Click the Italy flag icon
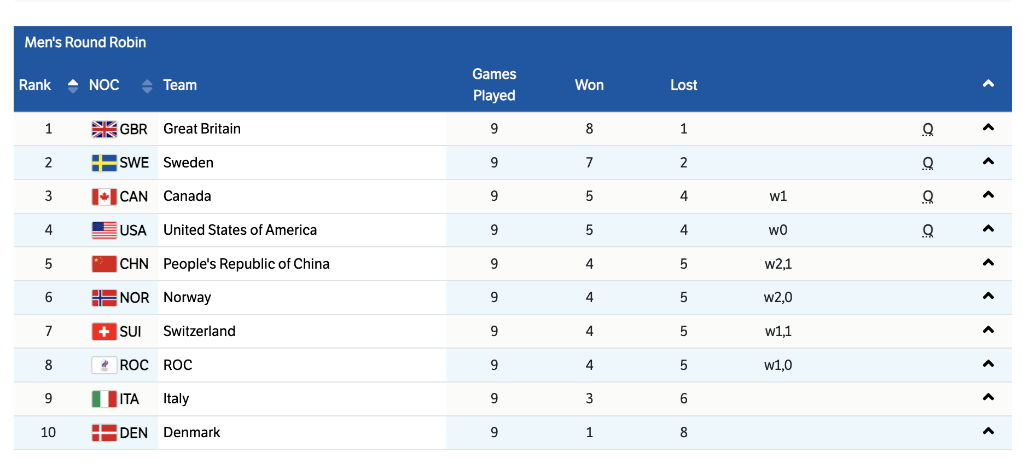Screen dimensions: 1023x475 [104, 399]
